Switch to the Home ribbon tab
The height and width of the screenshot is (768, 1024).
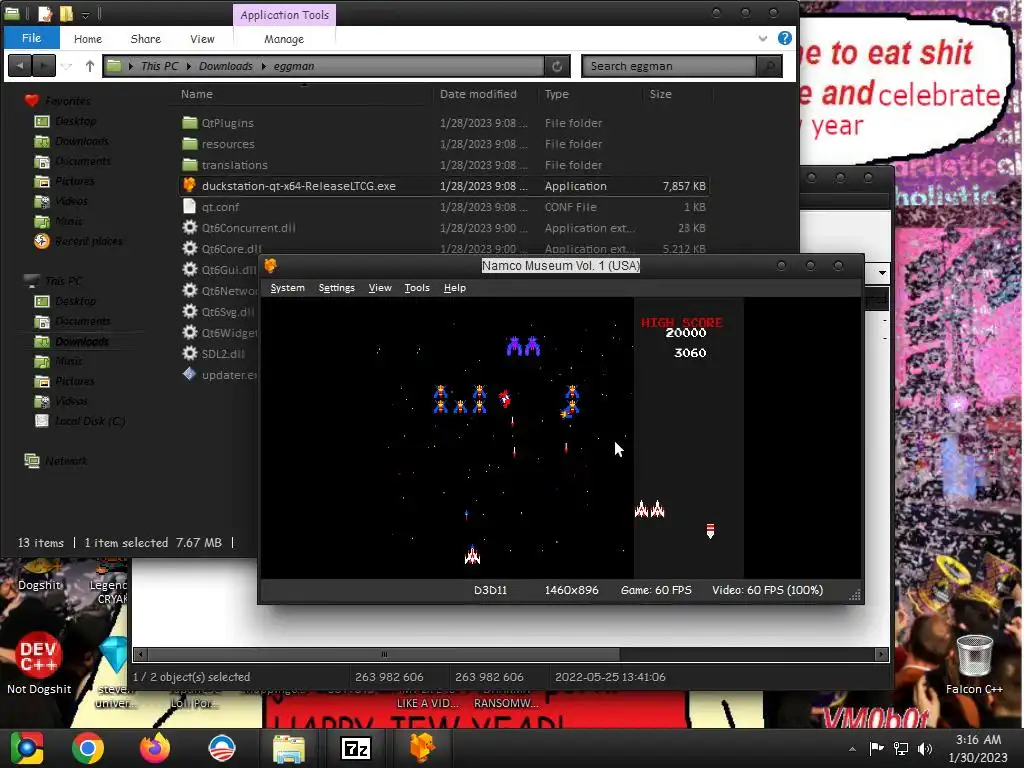[88, 39]
